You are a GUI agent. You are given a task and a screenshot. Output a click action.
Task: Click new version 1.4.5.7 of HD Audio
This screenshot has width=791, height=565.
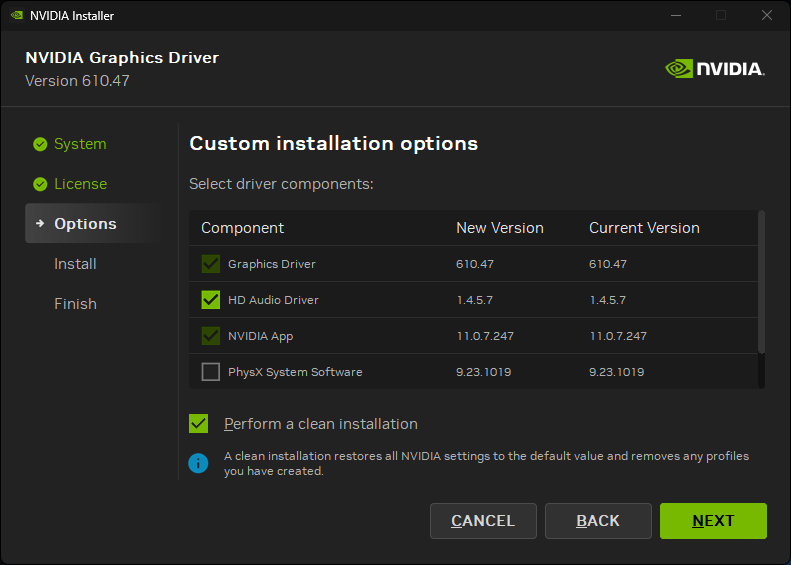pos(475,300)
